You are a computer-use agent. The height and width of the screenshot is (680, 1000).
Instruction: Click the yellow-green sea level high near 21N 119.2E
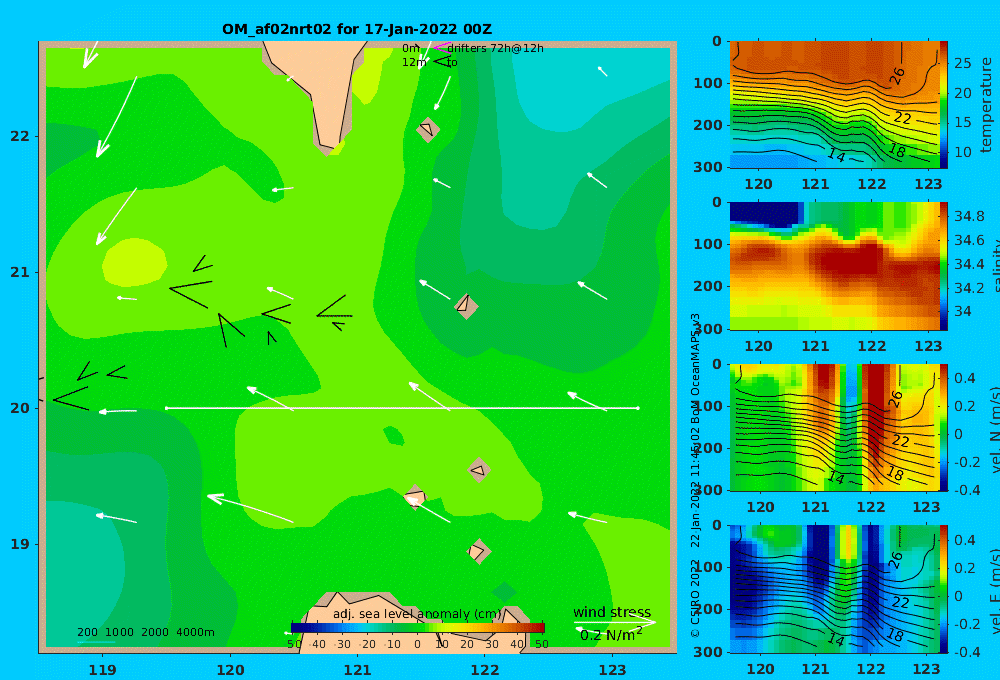tap(135, 262)
